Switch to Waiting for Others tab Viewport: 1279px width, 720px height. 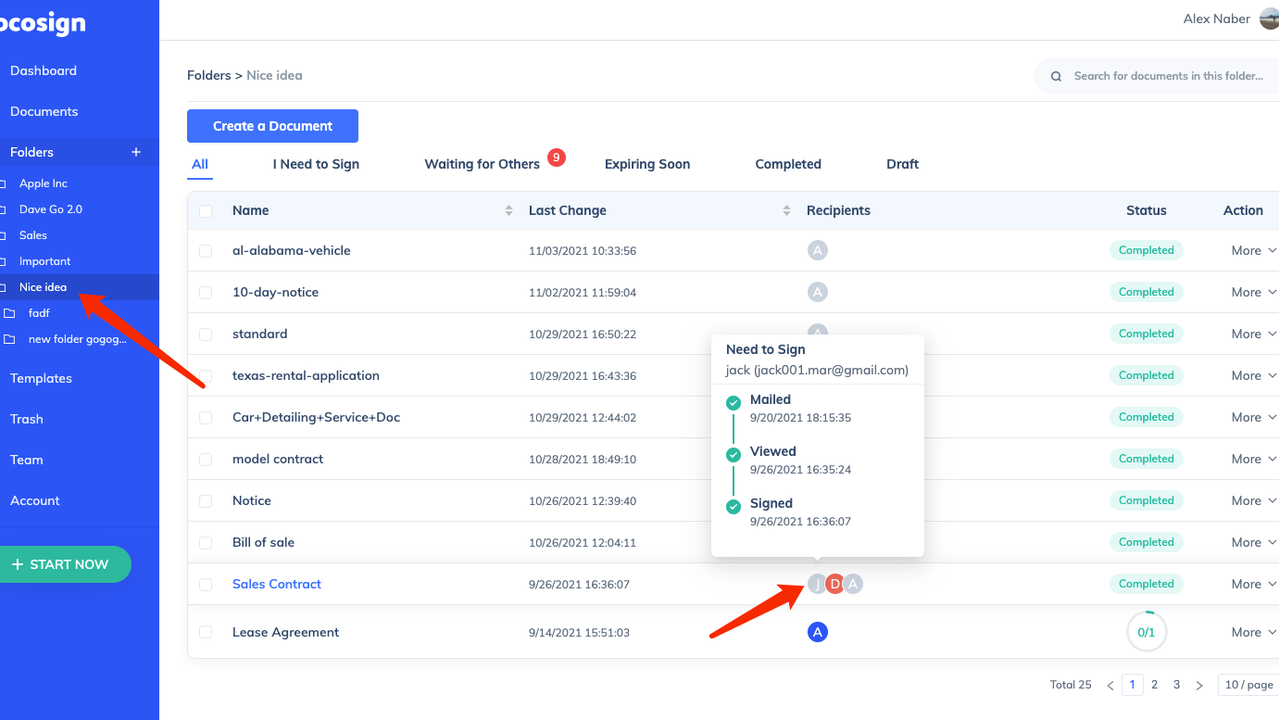[482, 164]
